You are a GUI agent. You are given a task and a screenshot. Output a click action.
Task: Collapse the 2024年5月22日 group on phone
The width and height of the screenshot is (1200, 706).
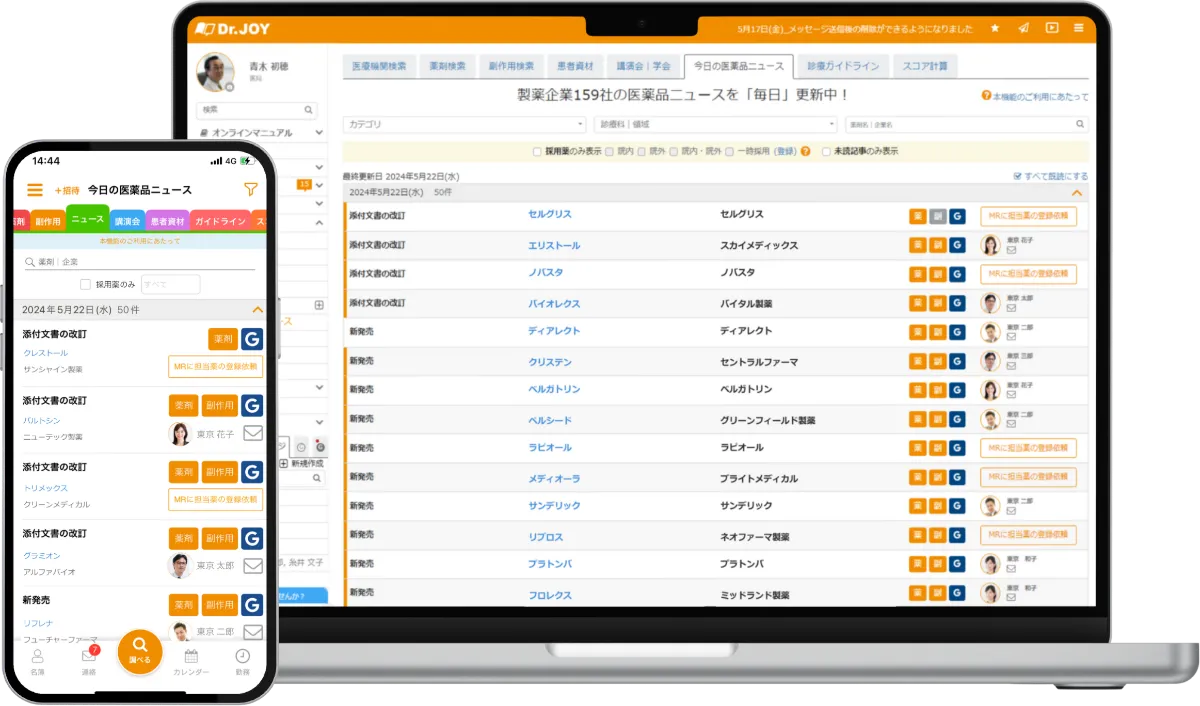258,311
